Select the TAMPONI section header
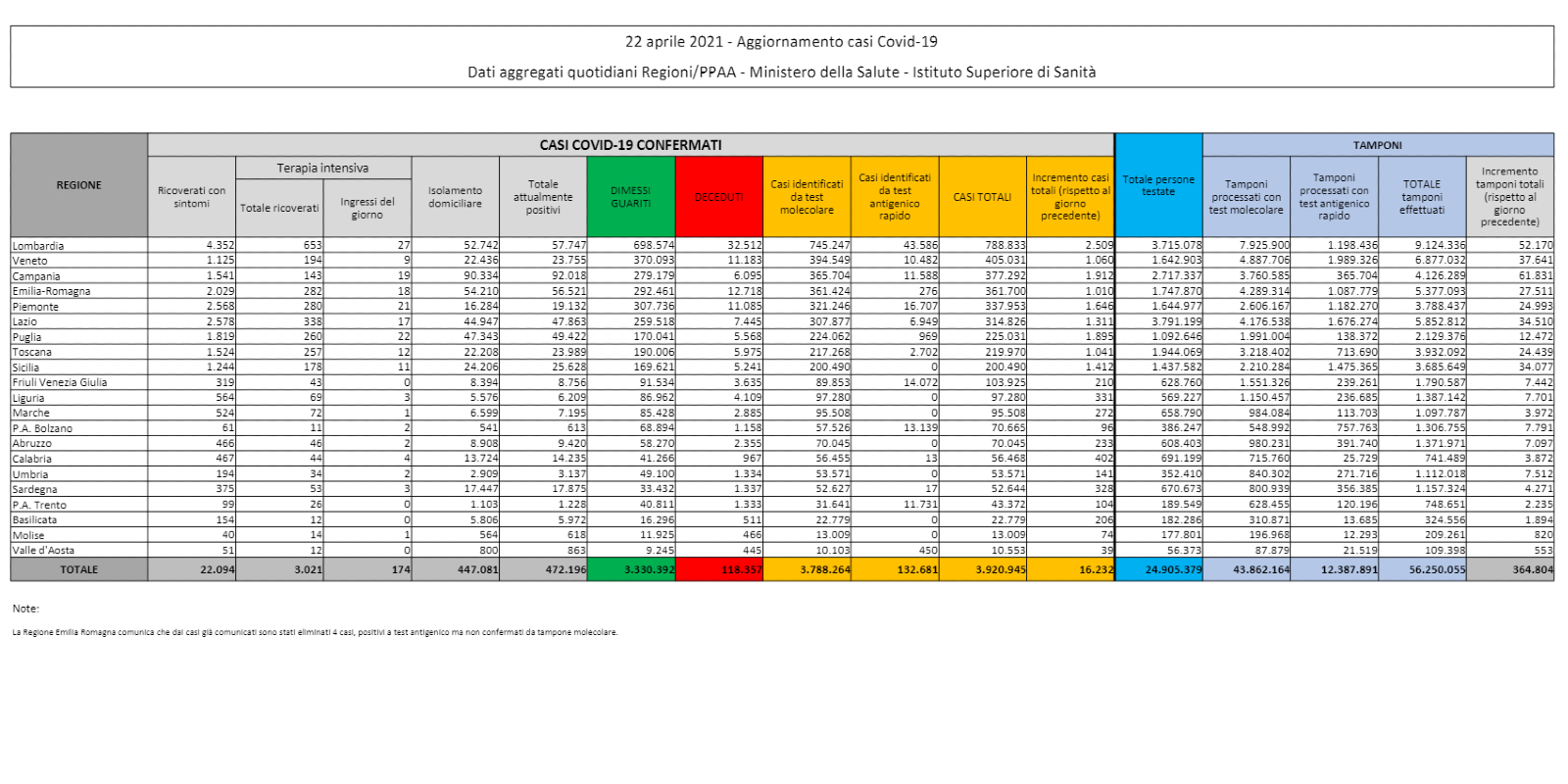1568x784 pixels. tap(1377, 145)
